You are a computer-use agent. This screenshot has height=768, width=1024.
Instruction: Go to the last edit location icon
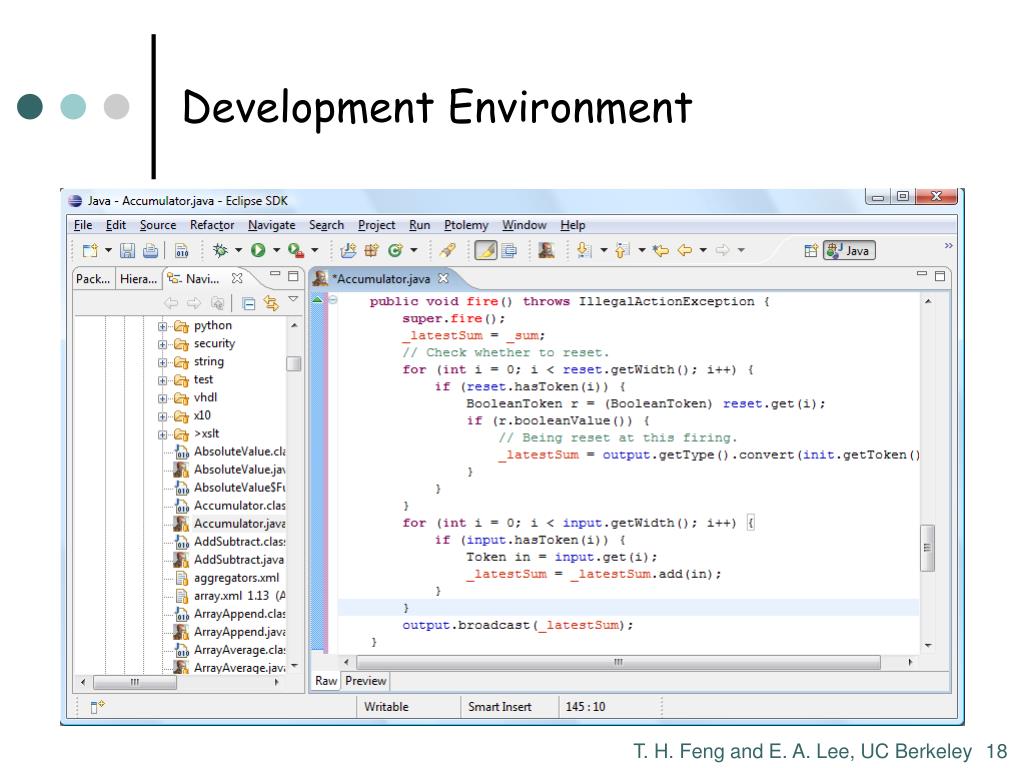pyautogui.click(x=661, y=250)
